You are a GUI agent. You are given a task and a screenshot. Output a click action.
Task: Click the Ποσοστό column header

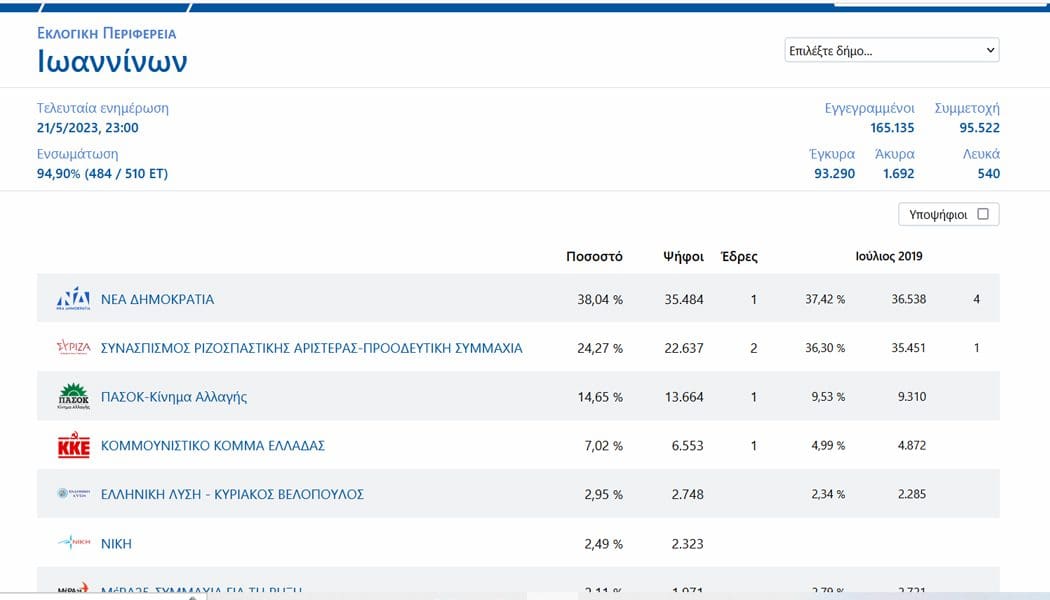tap(594, 256)
